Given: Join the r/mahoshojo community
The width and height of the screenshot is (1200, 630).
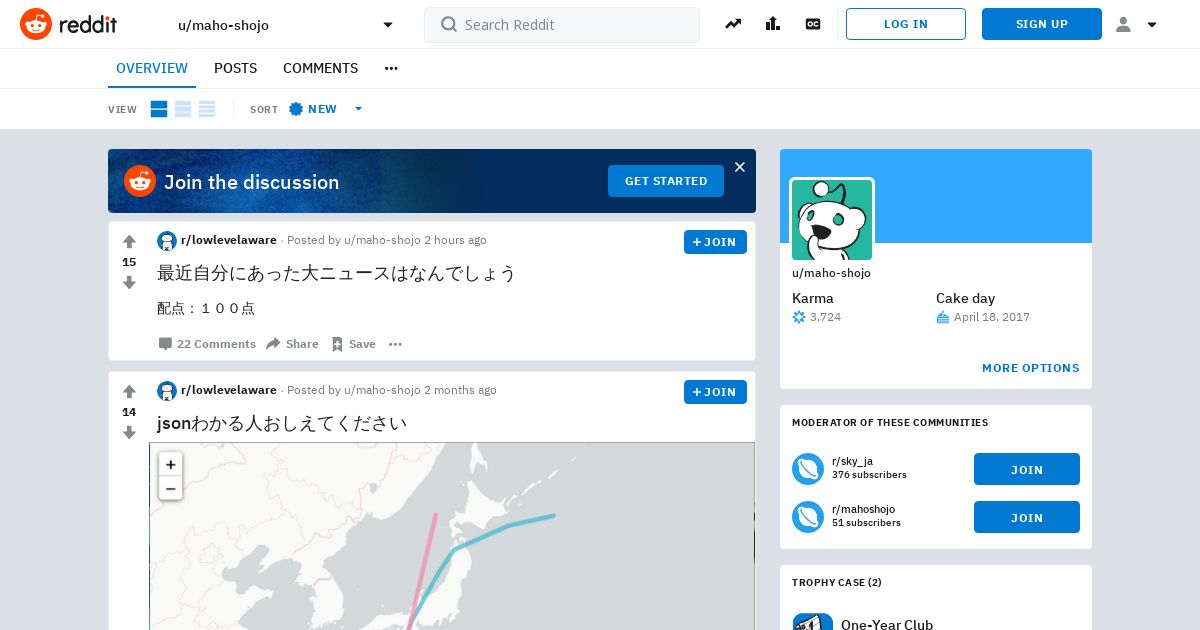Looking at the screenshot, I should point(1027,517).
